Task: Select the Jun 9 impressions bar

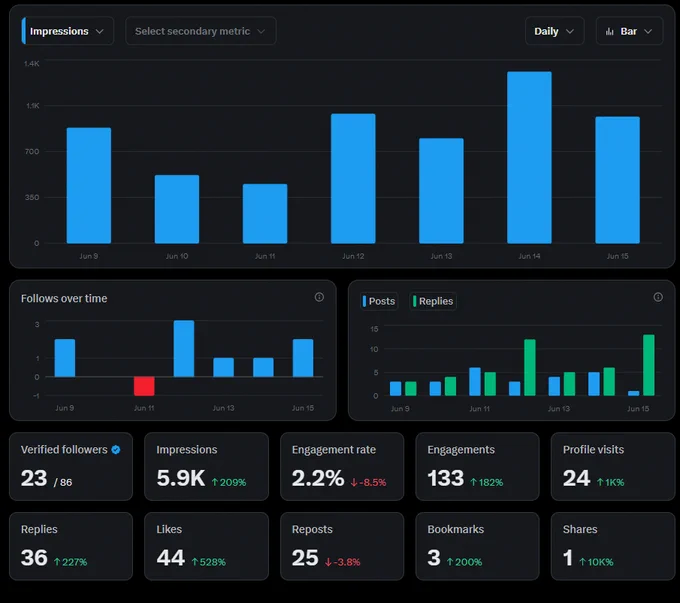Action: [x=89, y=185]
